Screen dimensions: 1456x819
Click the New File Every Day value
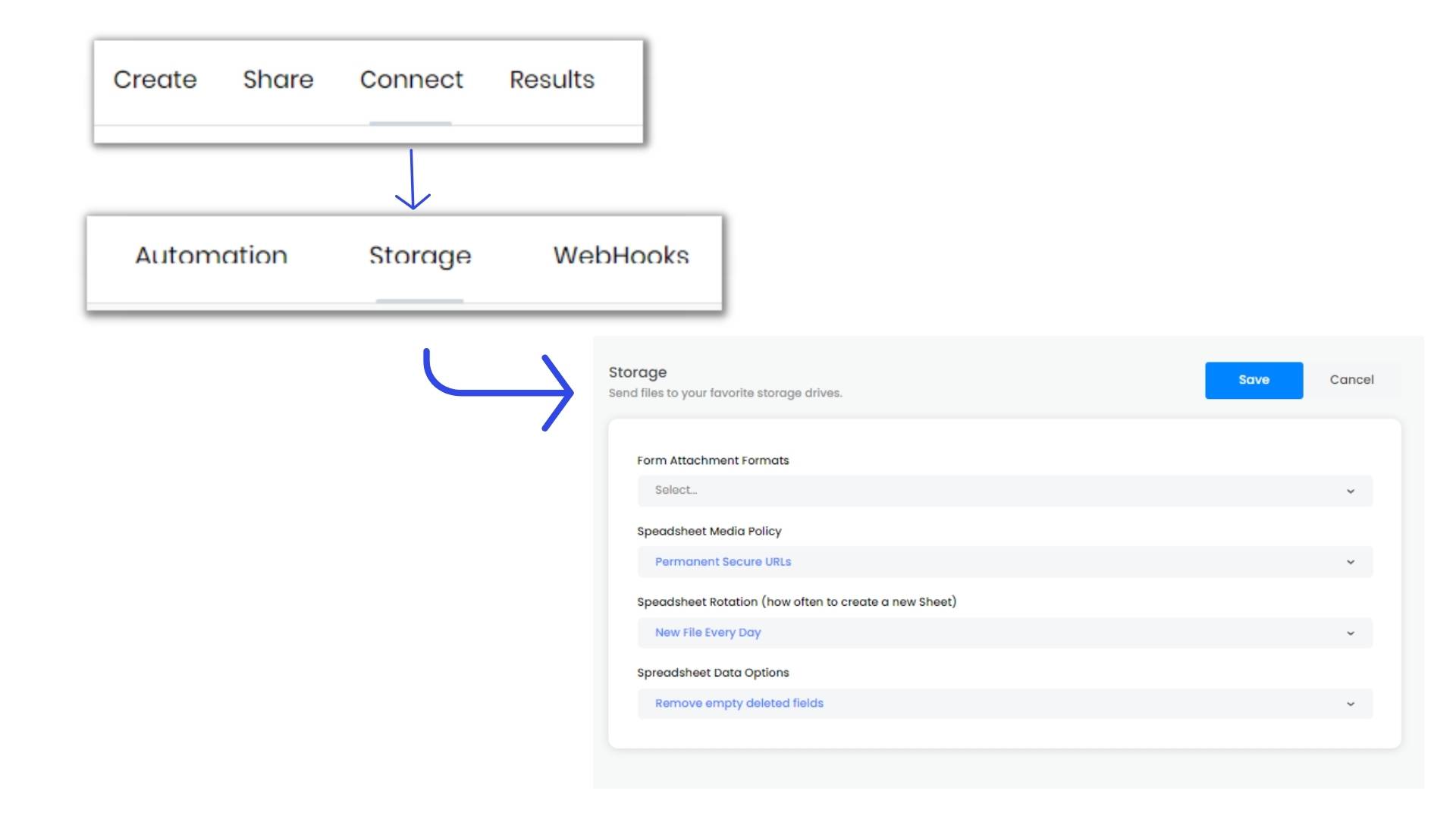coord(708,632)
